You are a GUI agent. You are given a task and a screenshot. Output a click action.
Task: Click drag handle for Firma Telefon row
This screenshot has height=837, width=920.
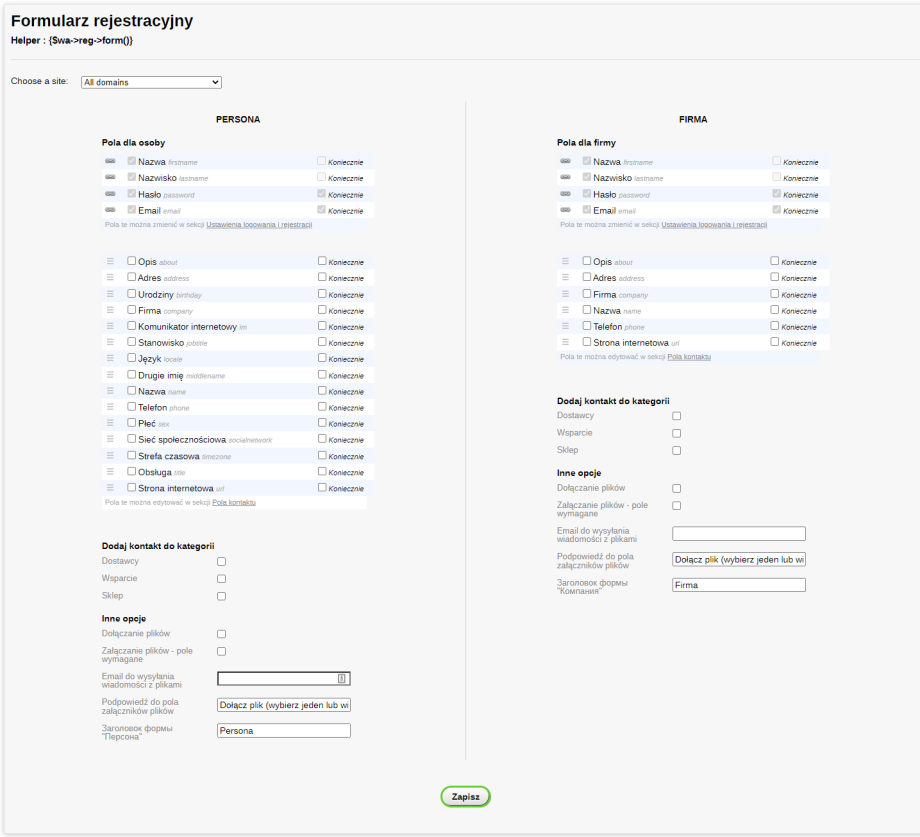pos(565,327)
